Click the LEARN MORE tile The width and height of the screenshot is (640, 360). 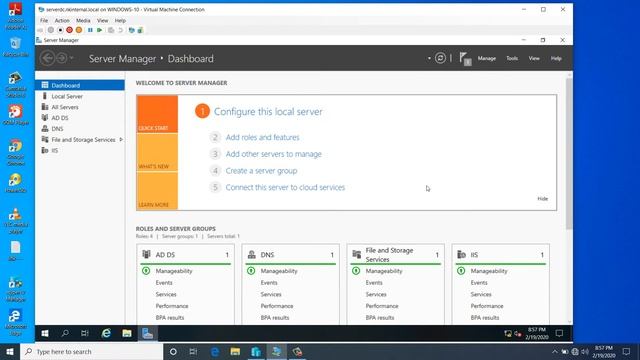157,191
